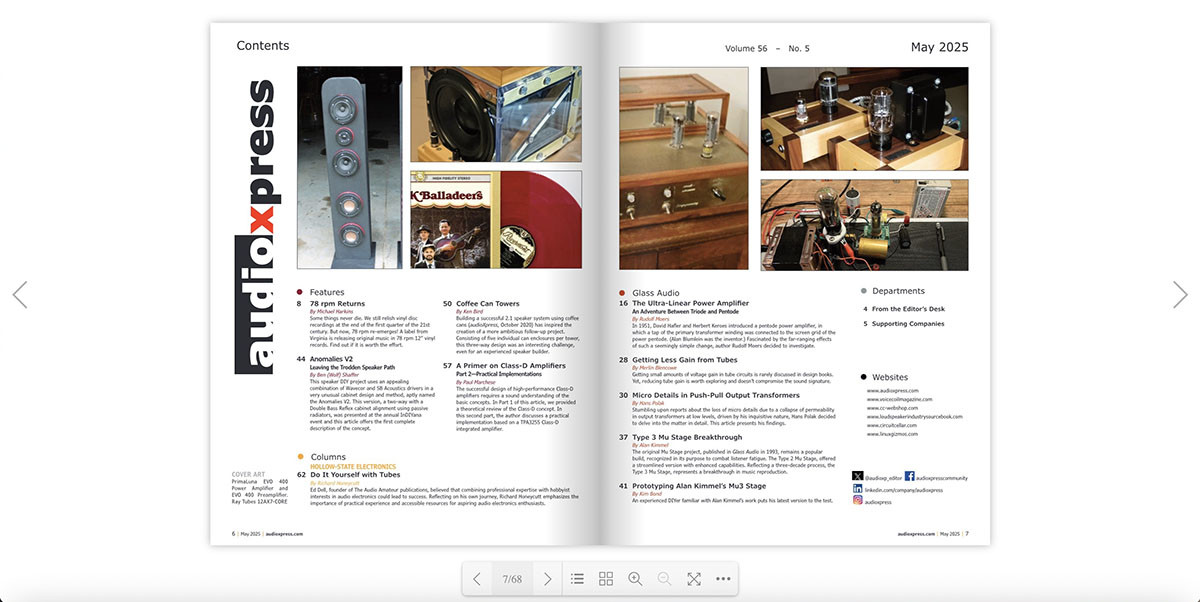Viewport: 1200px width, 602px height.
Task: Click the tall tower speaker photo
Action: coord(350,167)
